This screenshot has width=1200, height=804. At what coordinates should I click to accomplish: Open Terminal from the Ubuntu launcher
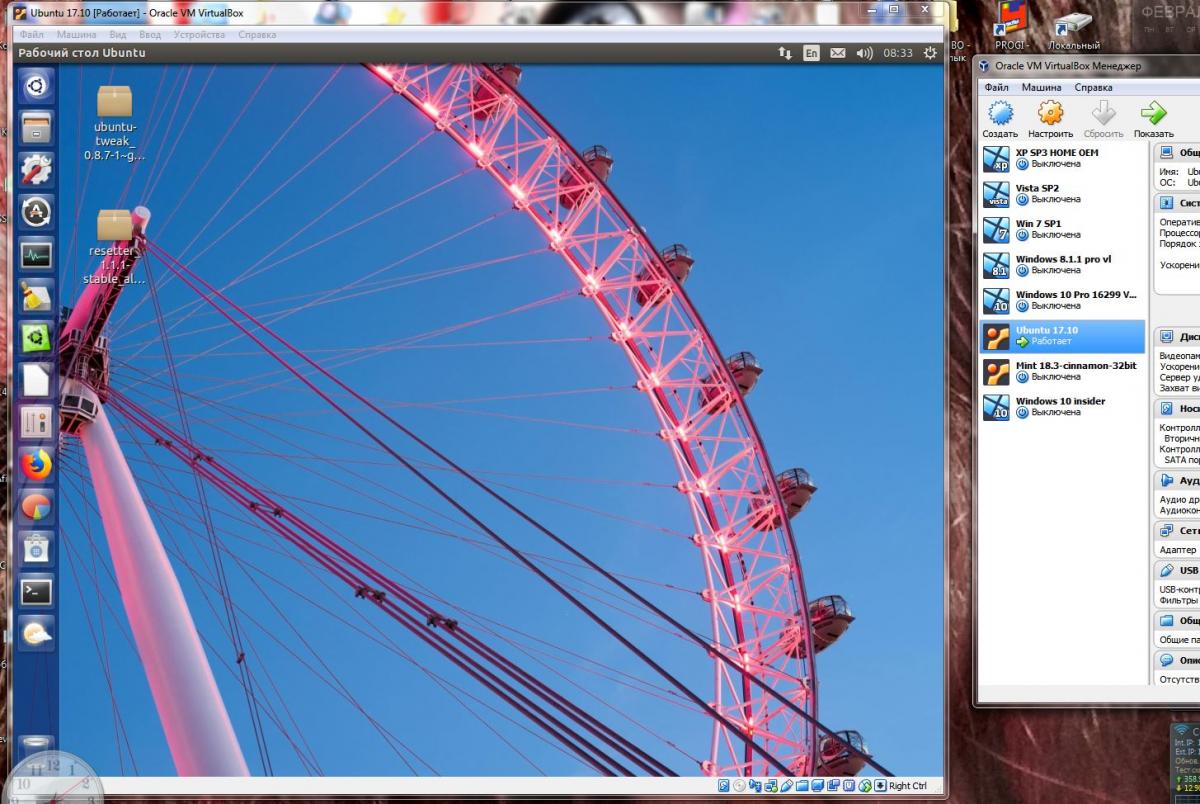(37, 591)
